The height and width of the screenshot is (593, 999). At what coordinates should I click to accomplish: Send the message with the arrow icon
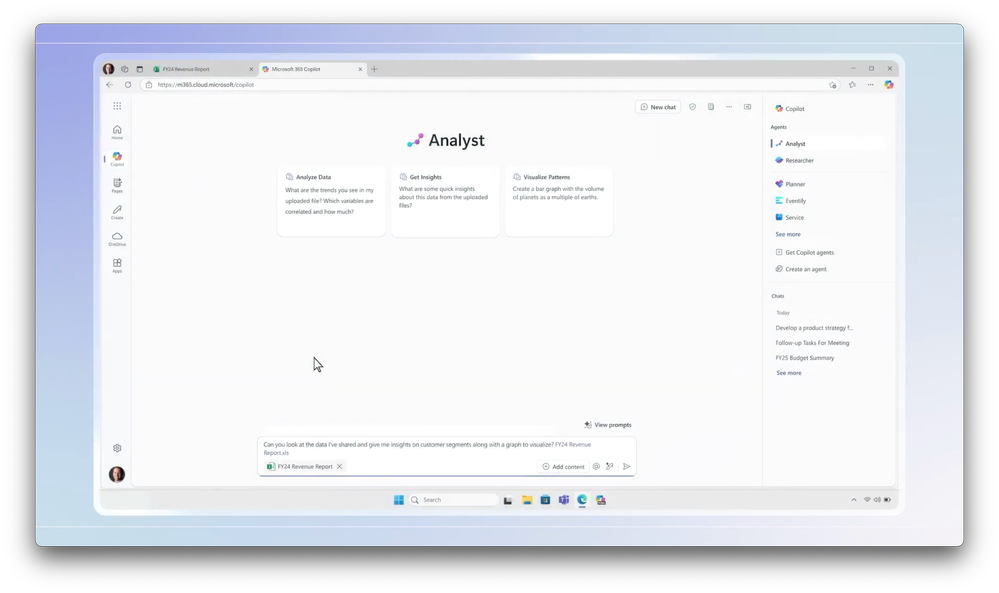pyautogui.click(x=626, y=466)
